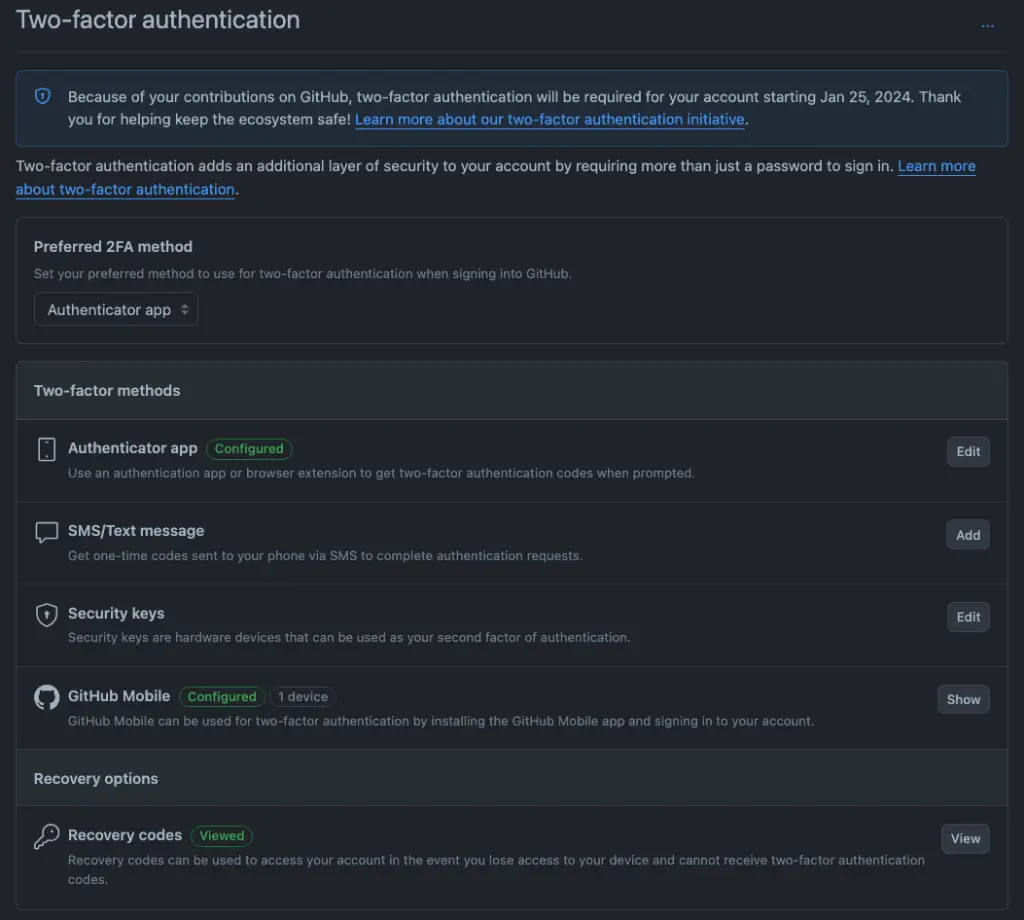Click the SMS/Text message title
The image size is (1024, 920).
[136, 531]
